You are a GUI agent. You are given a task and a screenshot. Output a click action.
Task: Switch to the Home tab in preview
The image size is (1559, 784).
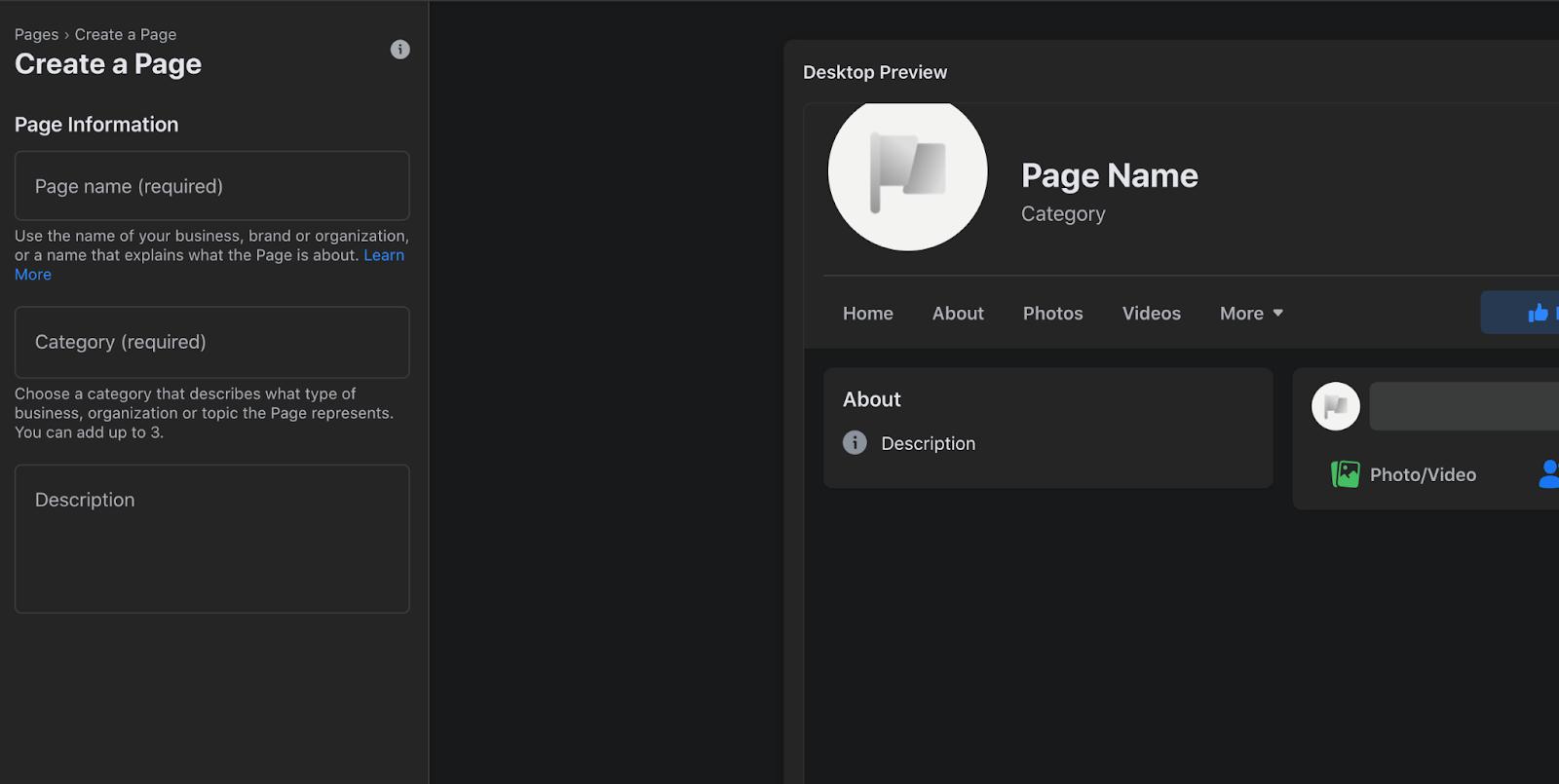pos(868,314)
